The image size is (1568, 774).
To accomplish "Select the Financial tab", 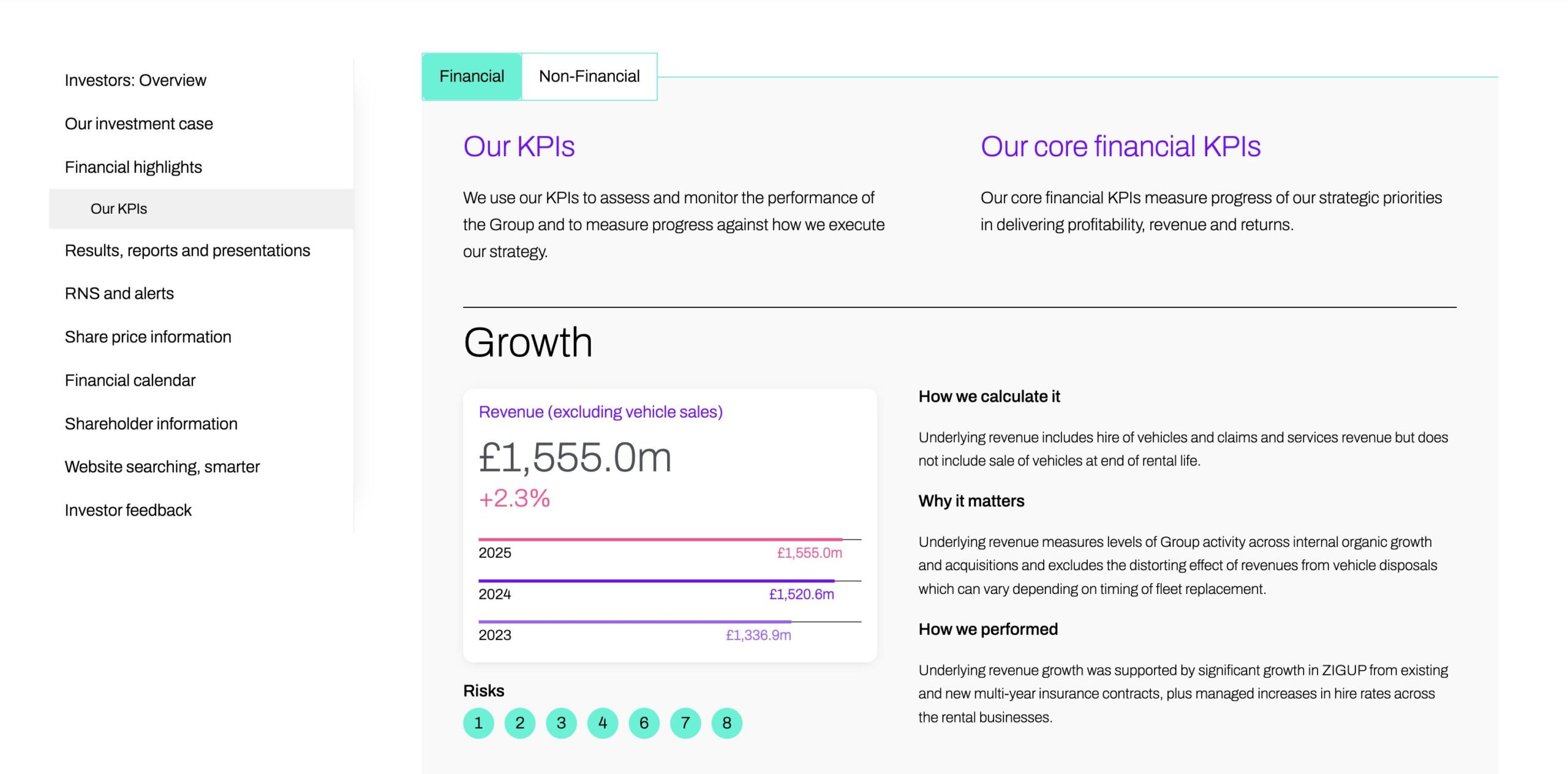I will click(x=472, y=77).
